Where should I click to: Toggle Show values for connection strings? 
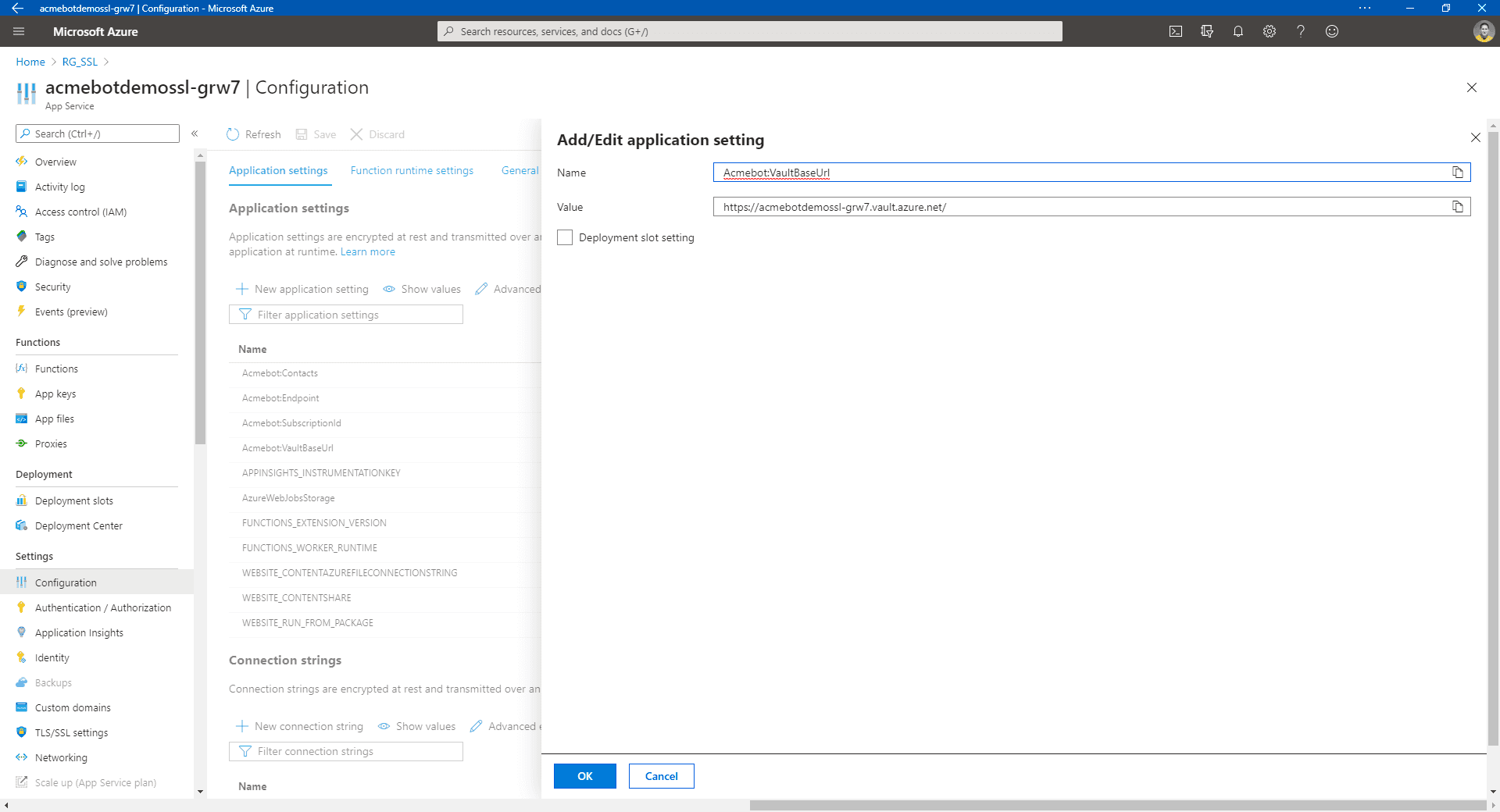pos(416,726)
